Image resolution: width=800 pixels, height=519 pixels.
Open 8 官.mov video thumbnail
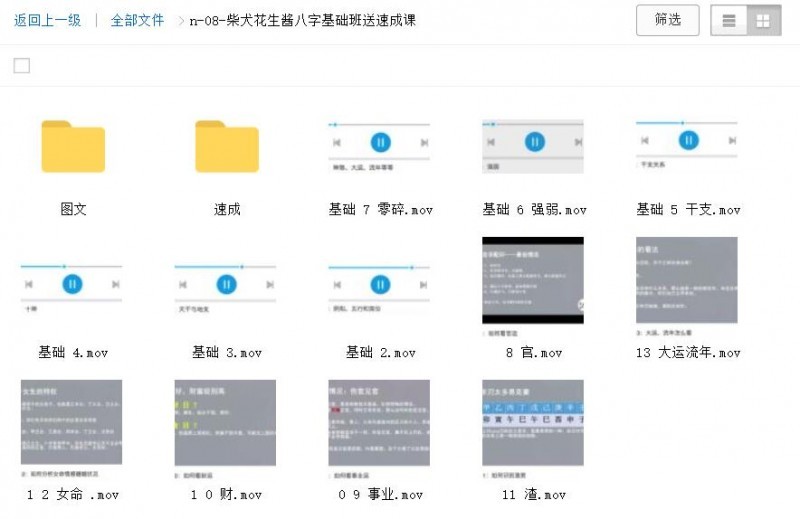533,280
